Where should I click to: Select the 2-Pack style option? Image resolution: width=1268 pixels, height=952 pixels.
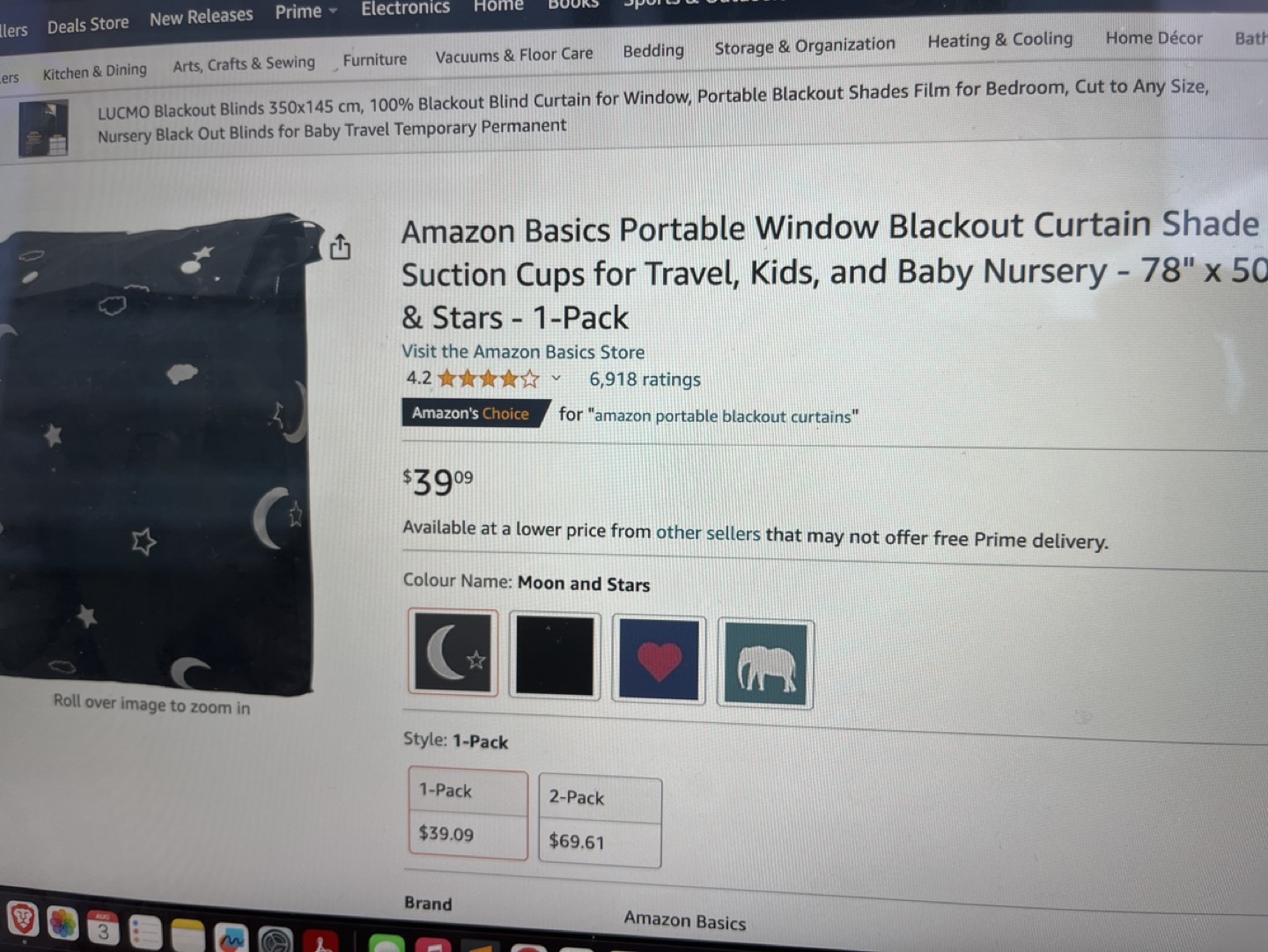600,821
